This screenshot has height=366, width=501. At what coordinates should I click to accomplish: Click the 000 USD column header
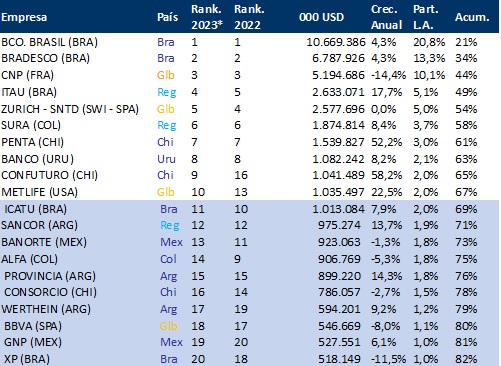point(321,17)
